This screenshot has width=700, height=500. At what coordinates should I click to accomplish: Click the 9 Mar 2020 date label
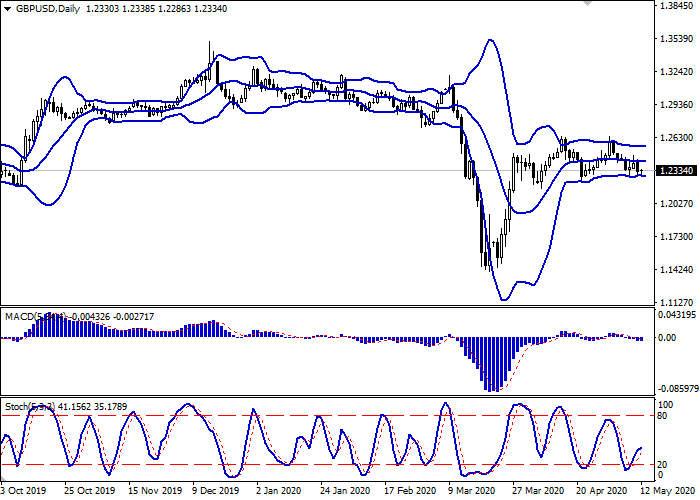473,491
